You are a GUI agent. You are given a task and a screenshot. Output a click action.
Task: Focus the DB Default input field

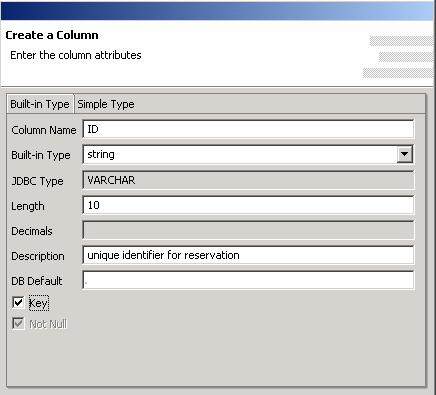[248, 280]
